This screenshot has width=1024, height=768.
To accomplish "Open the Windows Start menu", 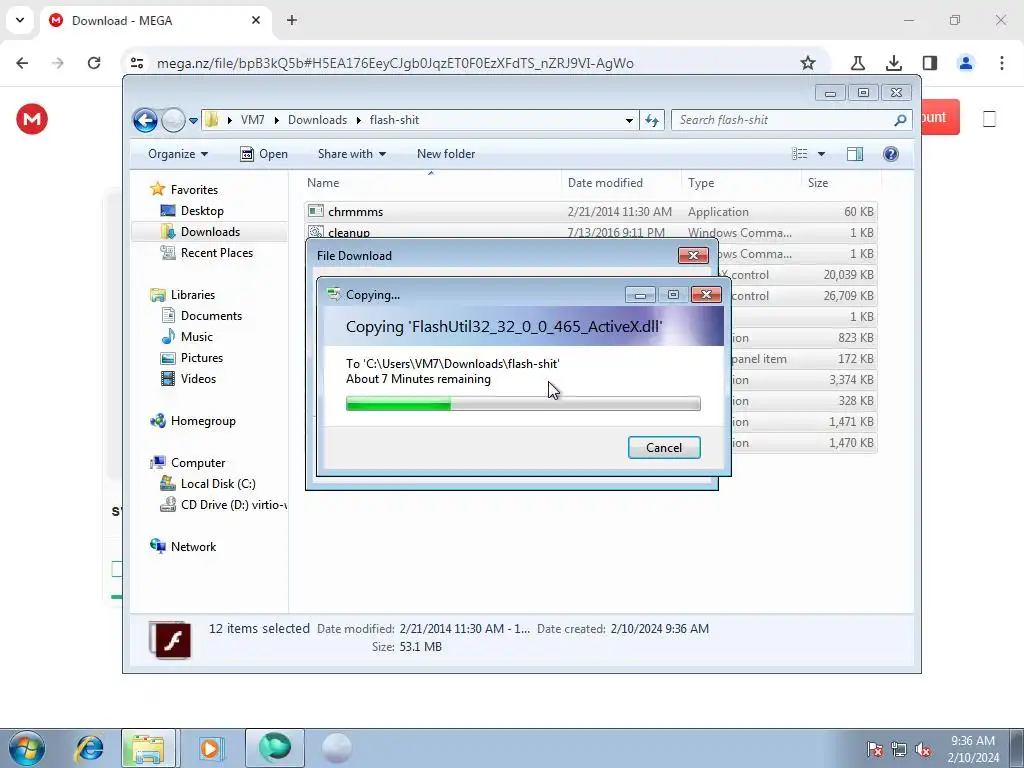I will click(x=26, y=748).
